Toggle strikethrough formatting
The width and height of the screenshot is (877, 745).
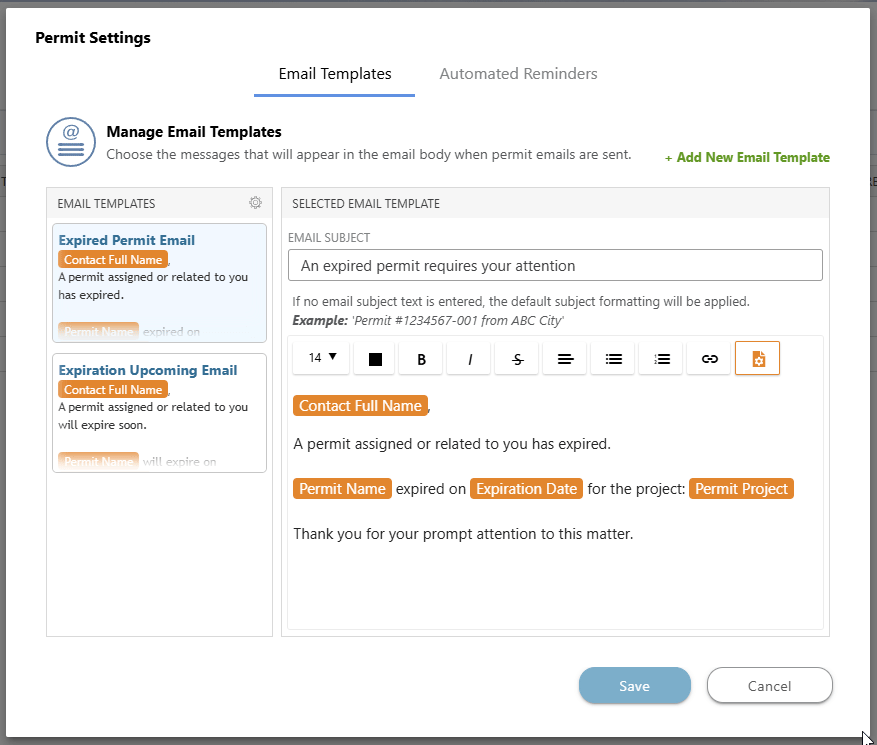click(517, 359)
